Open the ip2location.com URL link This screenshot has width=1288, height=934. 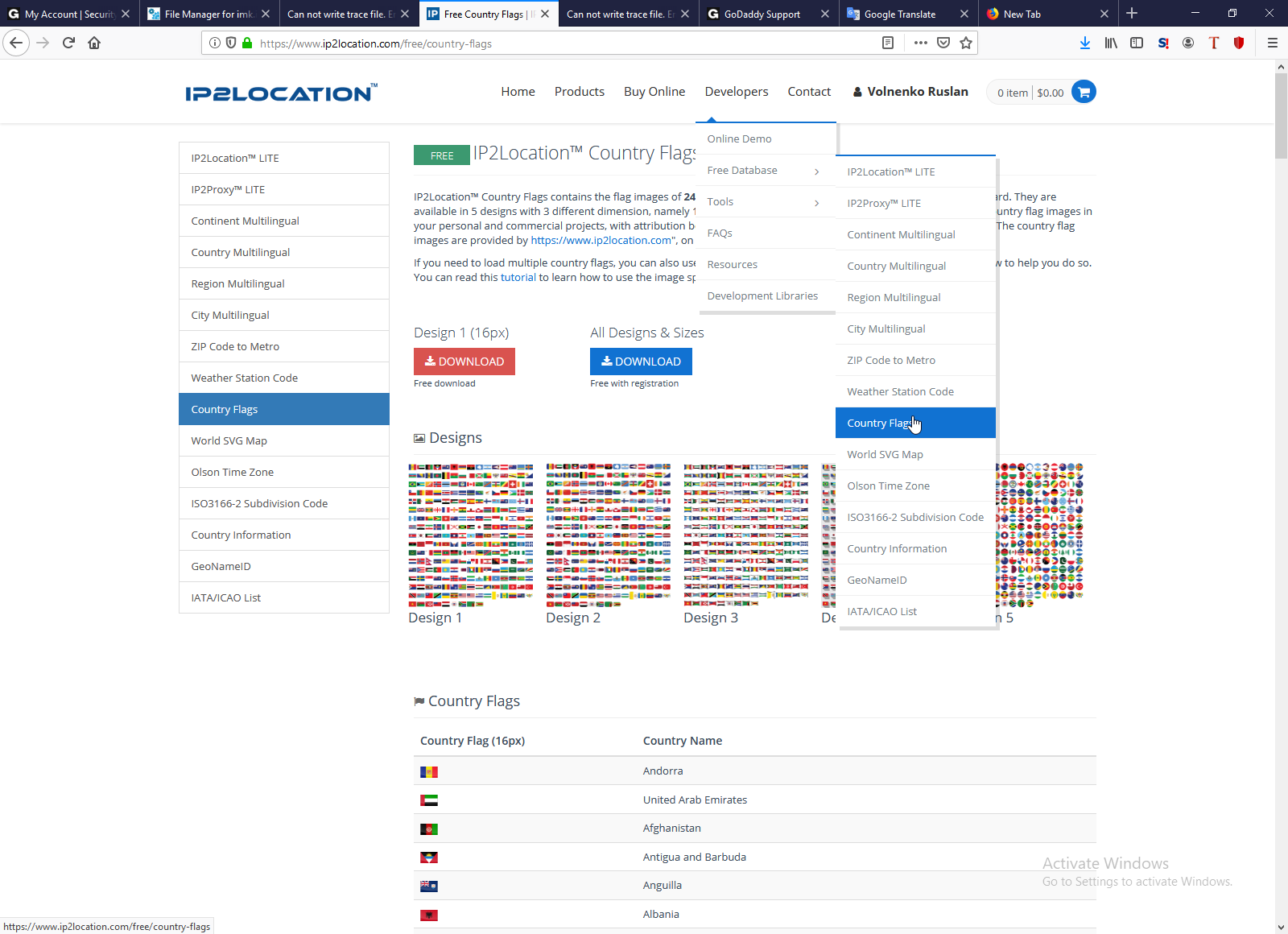(601, 240)
